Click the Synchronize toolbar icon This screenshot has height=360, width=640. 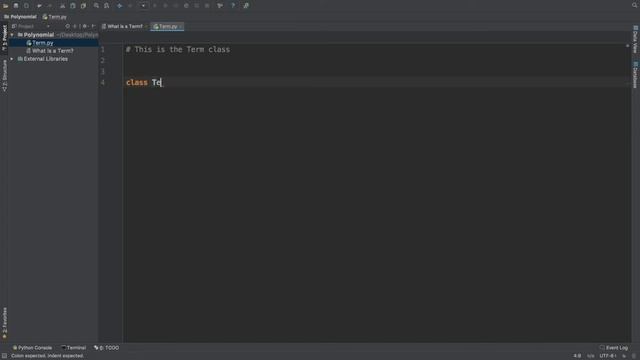(x=27, y=6)
